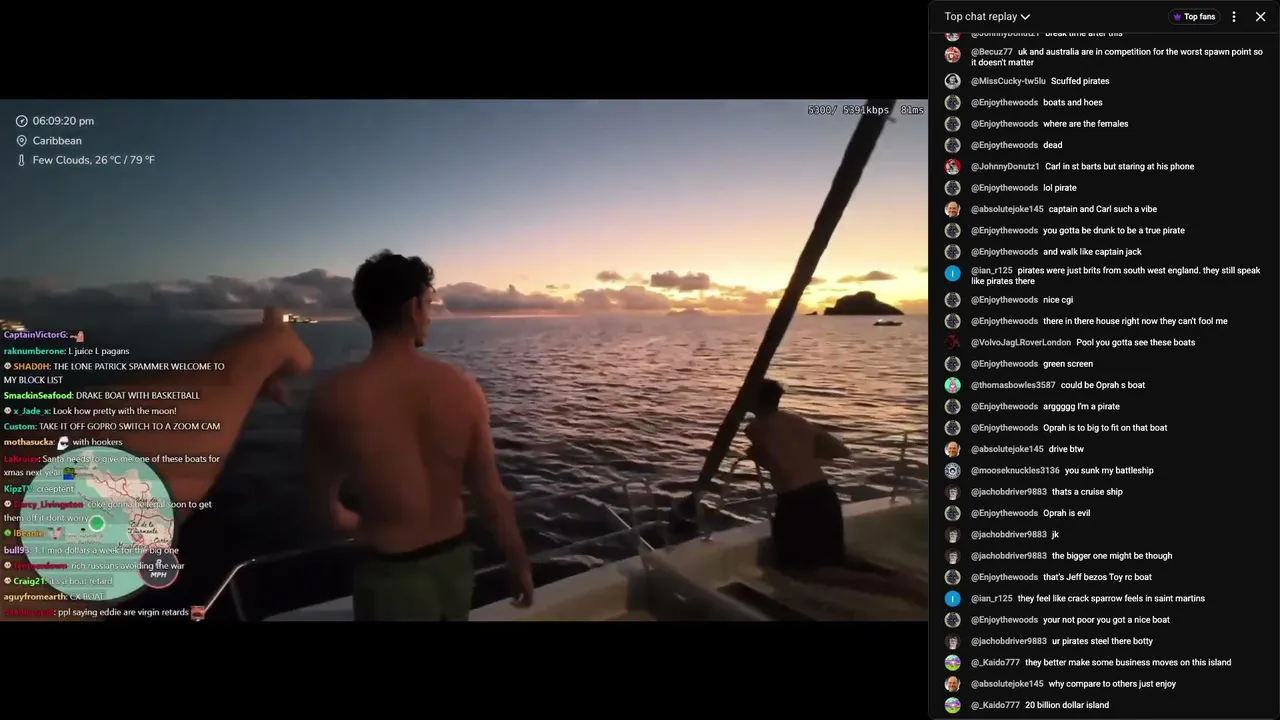This screenshot has width=1280, height=720.
Task: Click 'TAKE IT OFF GOPRO' overlay chat message
Action: 130,427
